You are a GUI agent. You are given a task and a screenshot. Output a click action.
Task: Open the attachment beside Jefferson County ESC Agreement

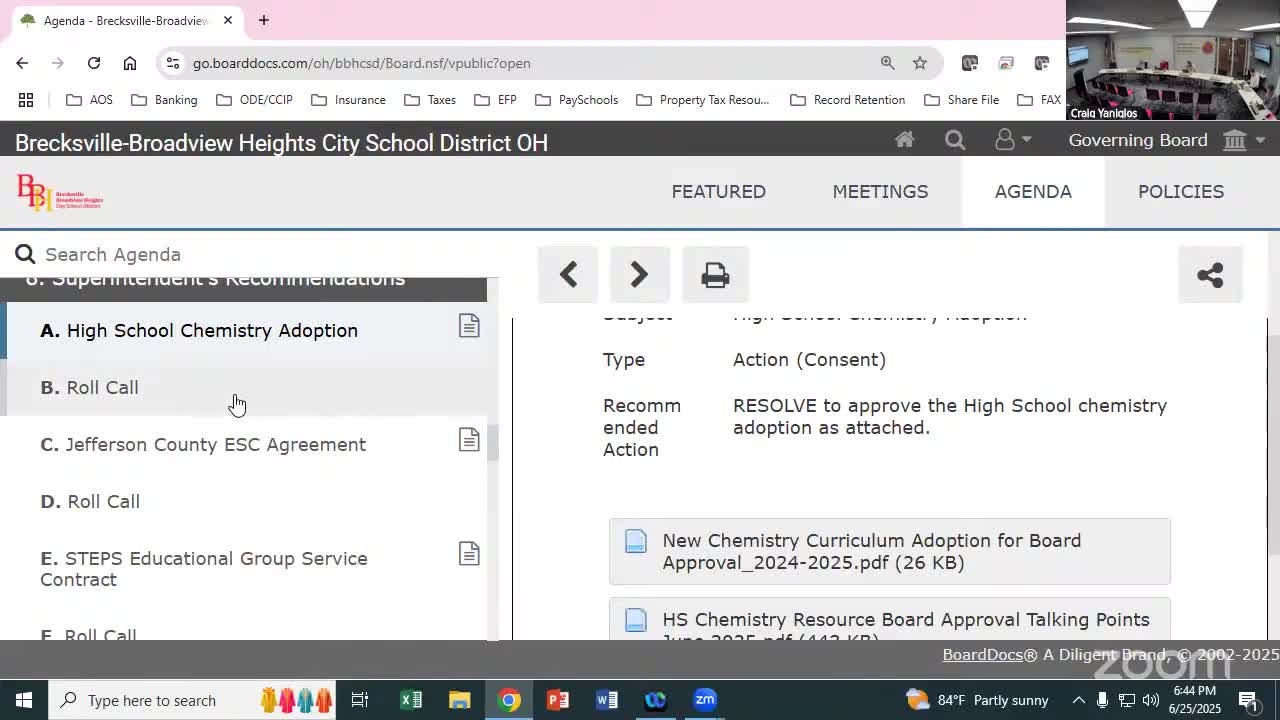click(x=469, y=439)
